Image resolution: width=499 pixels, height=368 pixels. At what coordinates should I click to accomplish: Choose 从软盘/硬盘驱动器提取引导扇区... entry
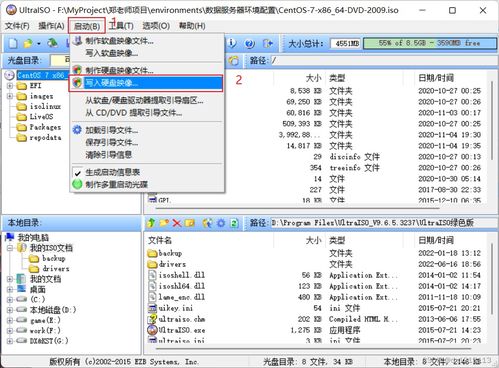144,100
